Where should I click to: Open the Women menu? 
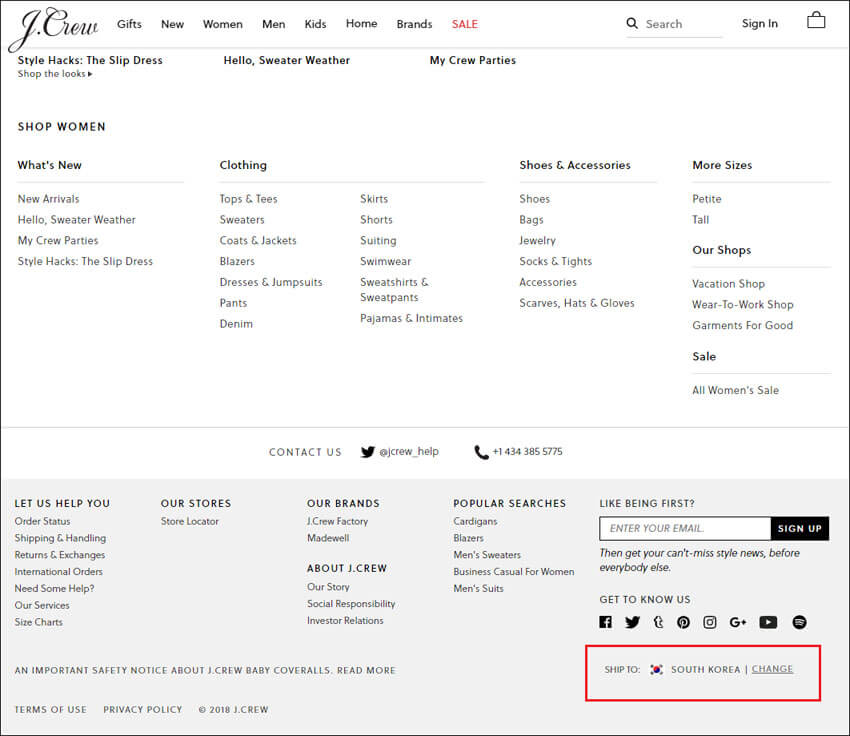pos(223,24)
